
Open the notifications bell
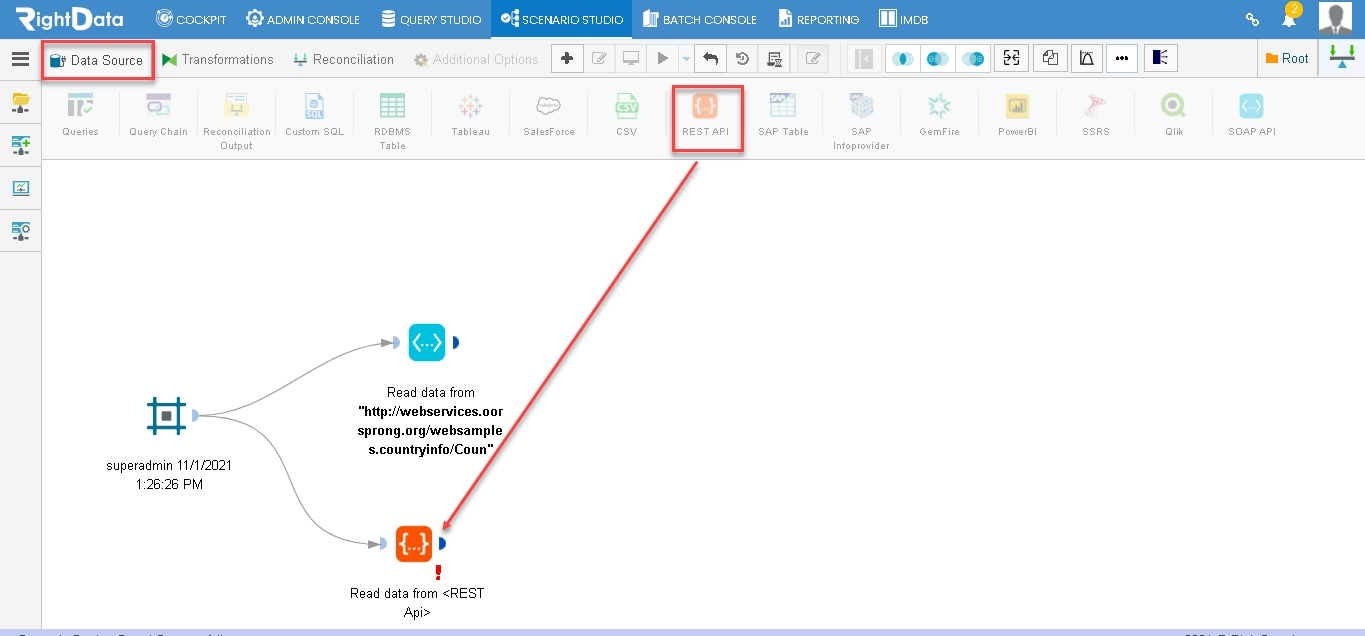[x=1289, y=19]
